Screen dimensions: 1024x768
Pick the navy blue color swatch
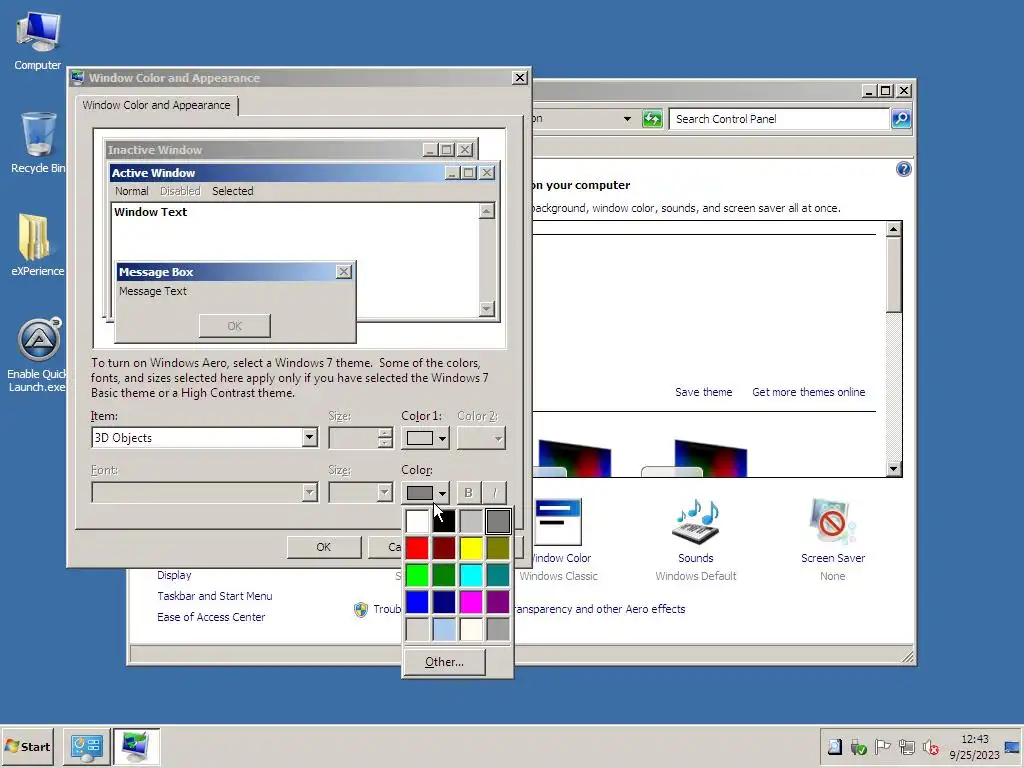click(x=444, y=602)
